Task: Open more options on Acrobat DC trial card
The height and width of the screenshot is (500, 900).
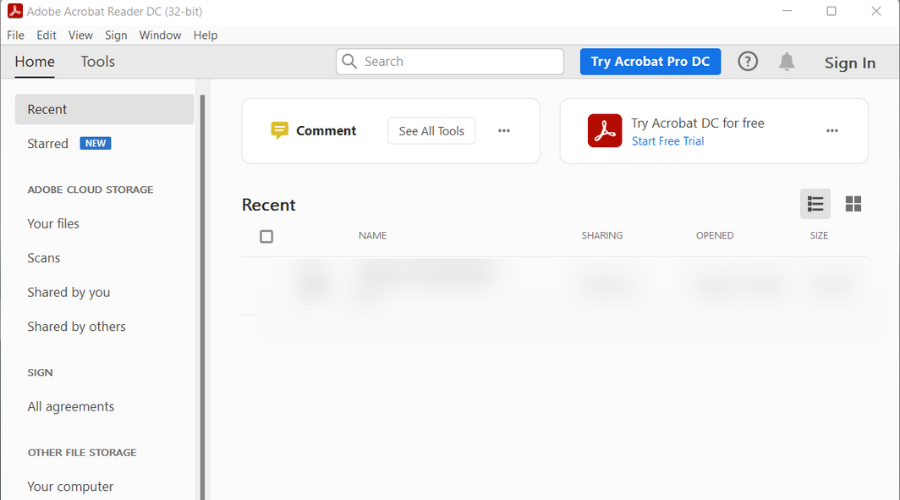Action: (832, 131)
